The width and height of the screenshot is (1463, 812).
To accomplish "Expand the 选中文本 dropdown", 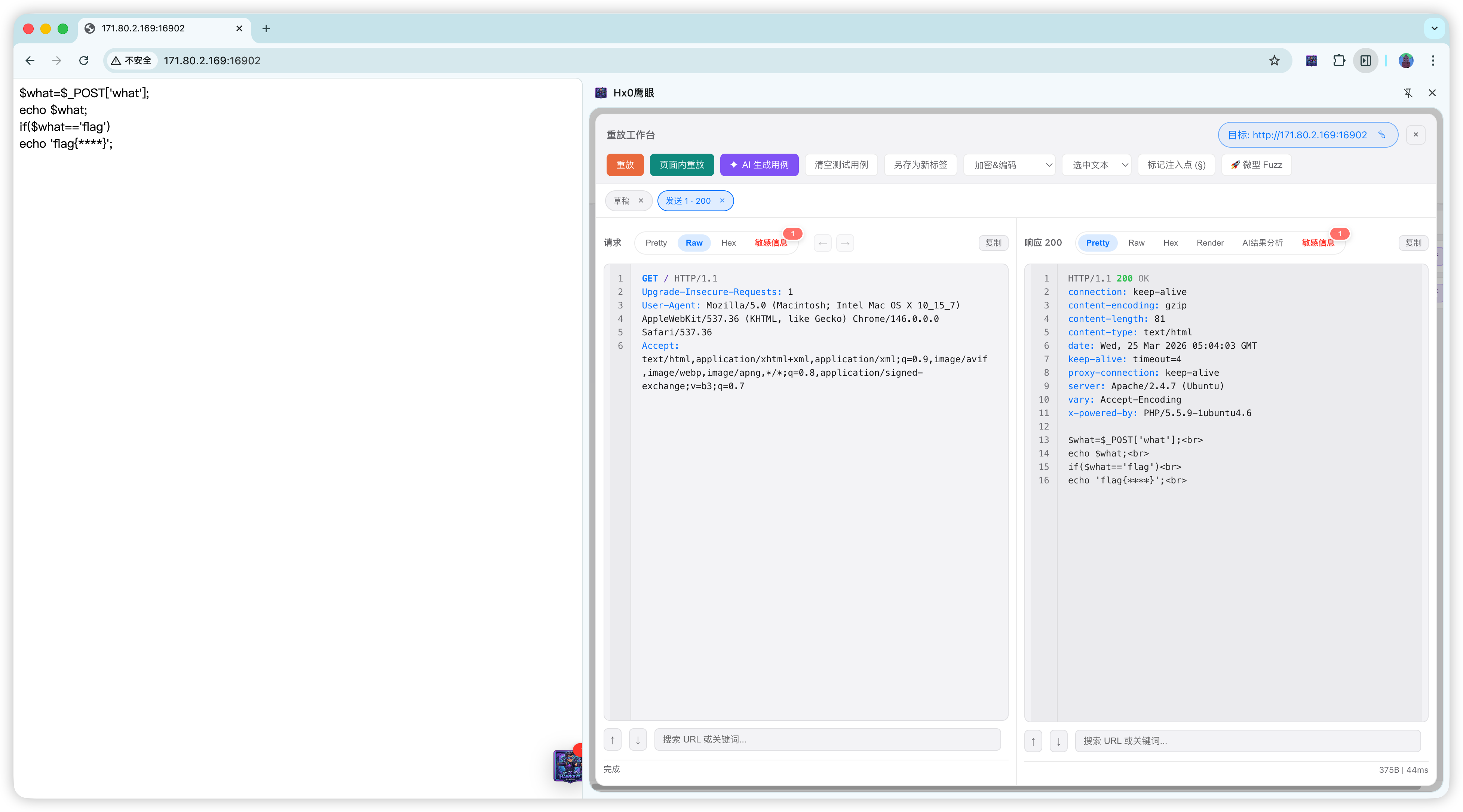I will click(x=1097, y=165).
